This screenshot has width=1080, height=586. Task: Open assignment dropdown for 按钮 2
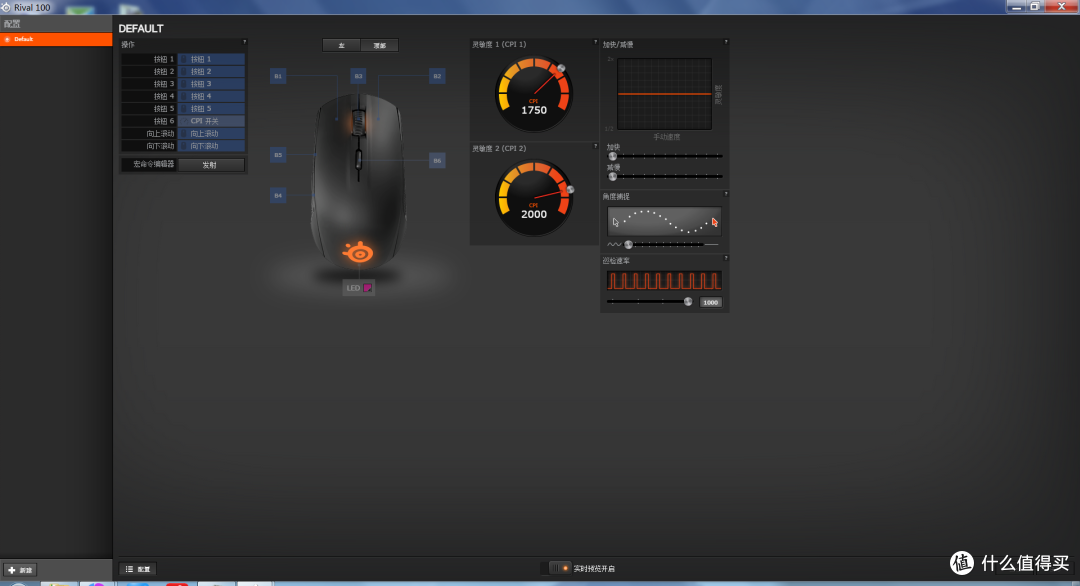pyautogui.click(x=211, y=72)
